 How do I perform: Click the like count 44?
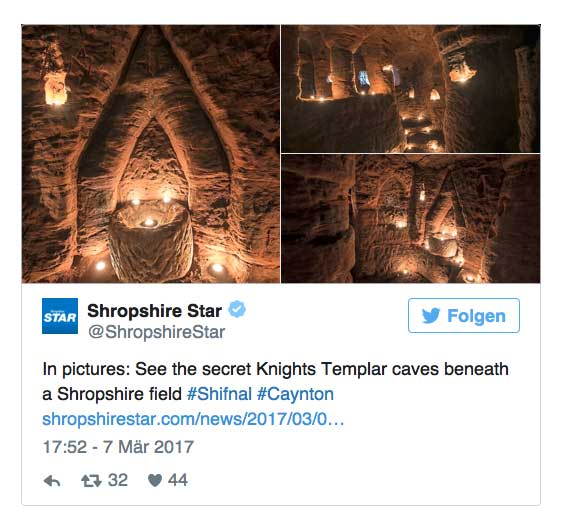pos(178,480)
